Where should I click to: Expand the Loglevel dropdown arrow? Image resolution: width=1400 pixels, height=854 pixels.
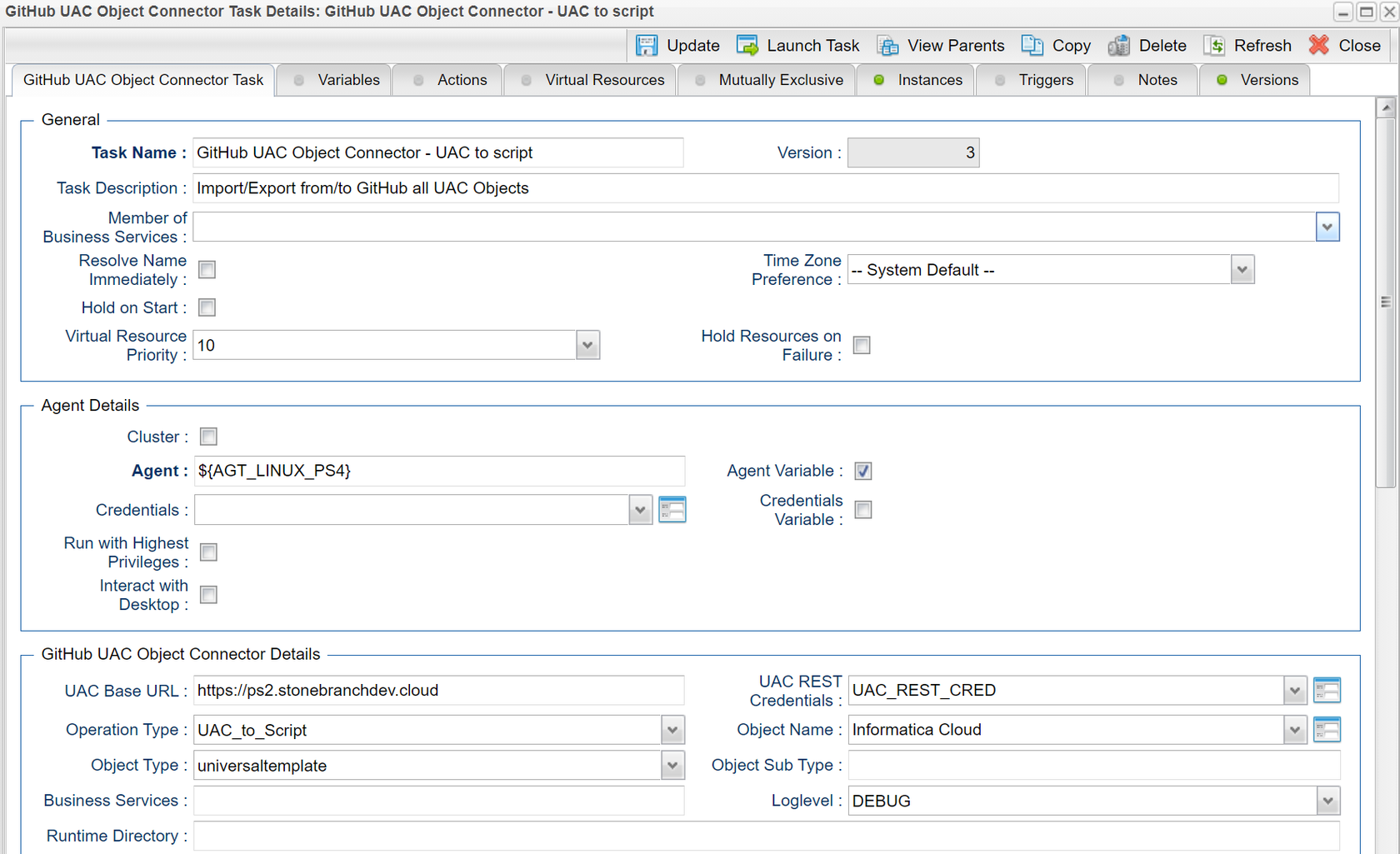1327,801
